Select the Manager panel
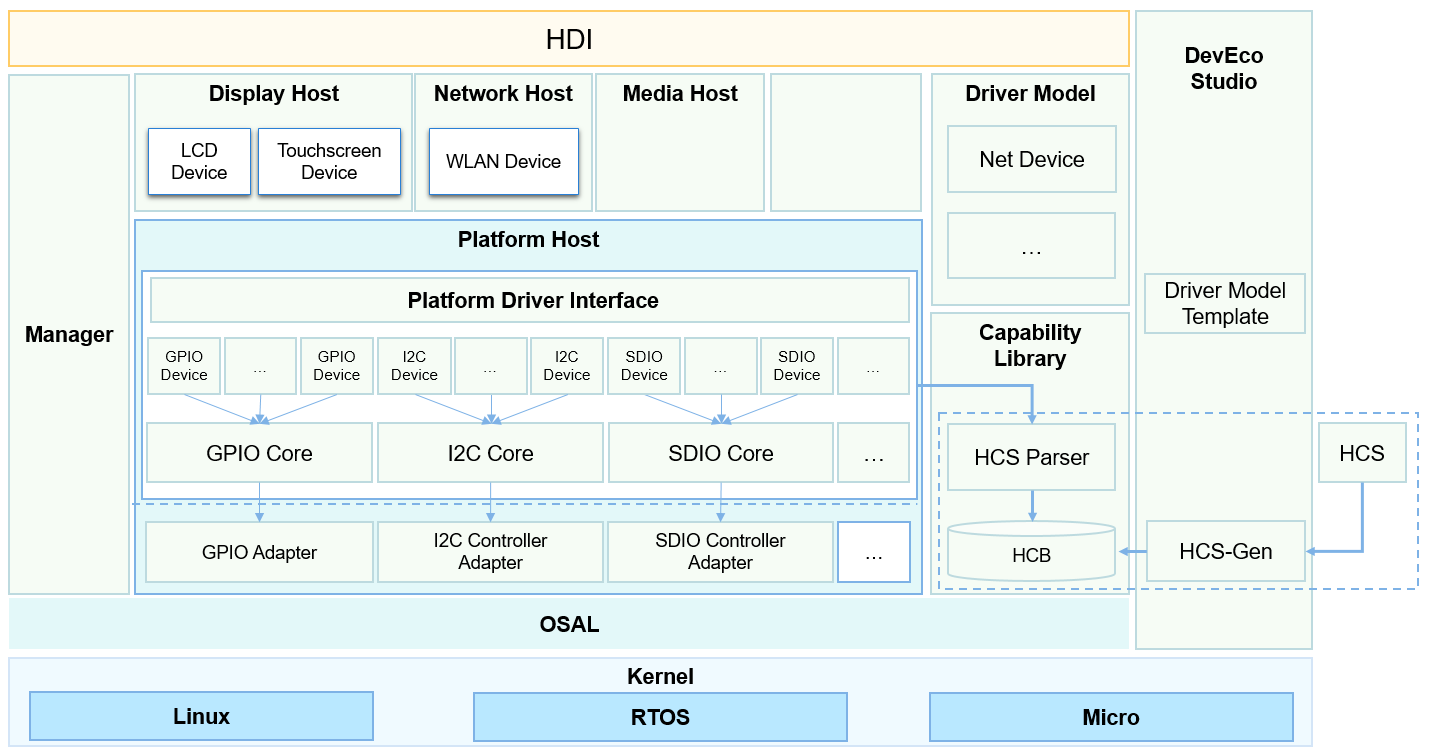The image size is (1434, 753). coord(69,334)
